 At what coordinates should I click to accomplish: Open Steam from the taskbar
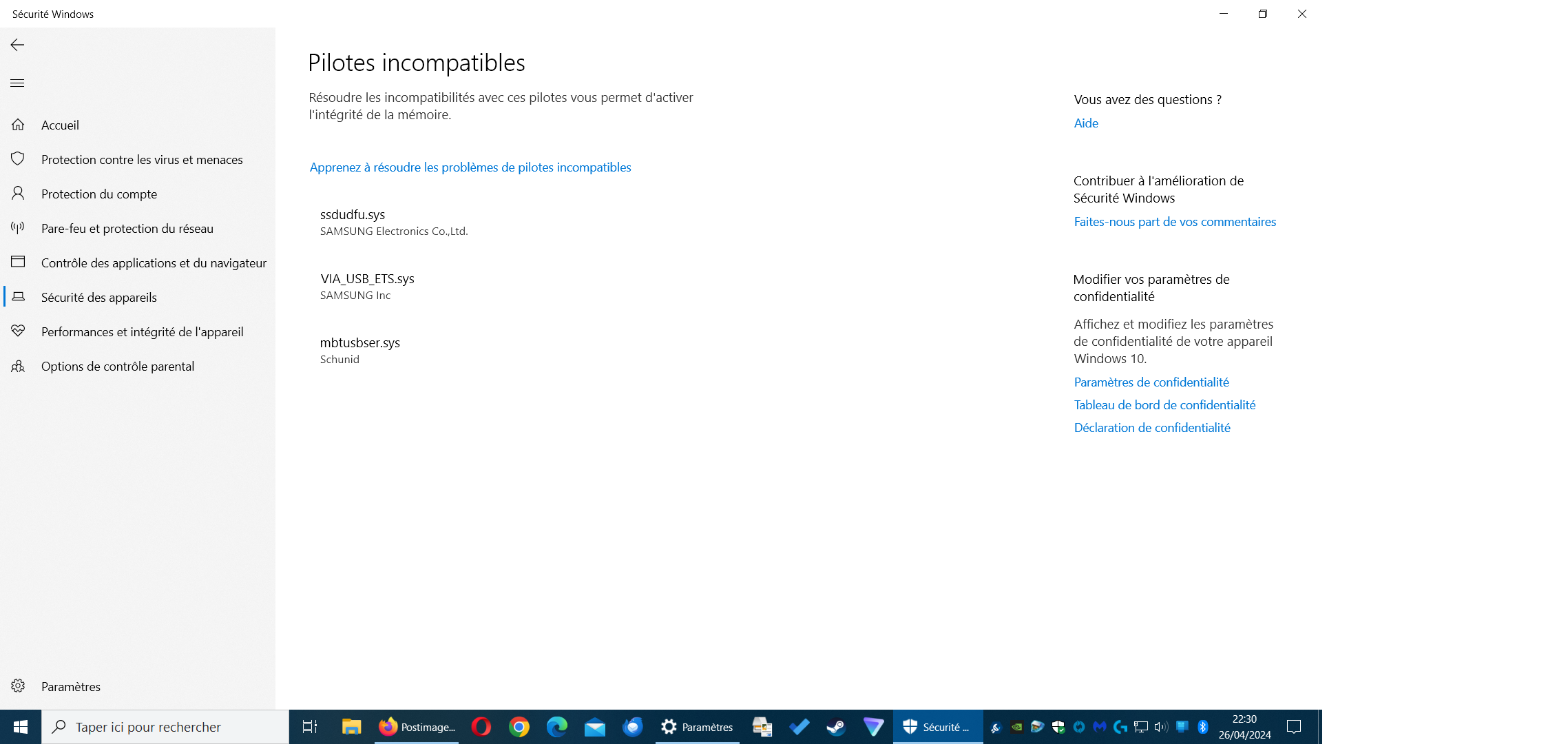[835, 727]
